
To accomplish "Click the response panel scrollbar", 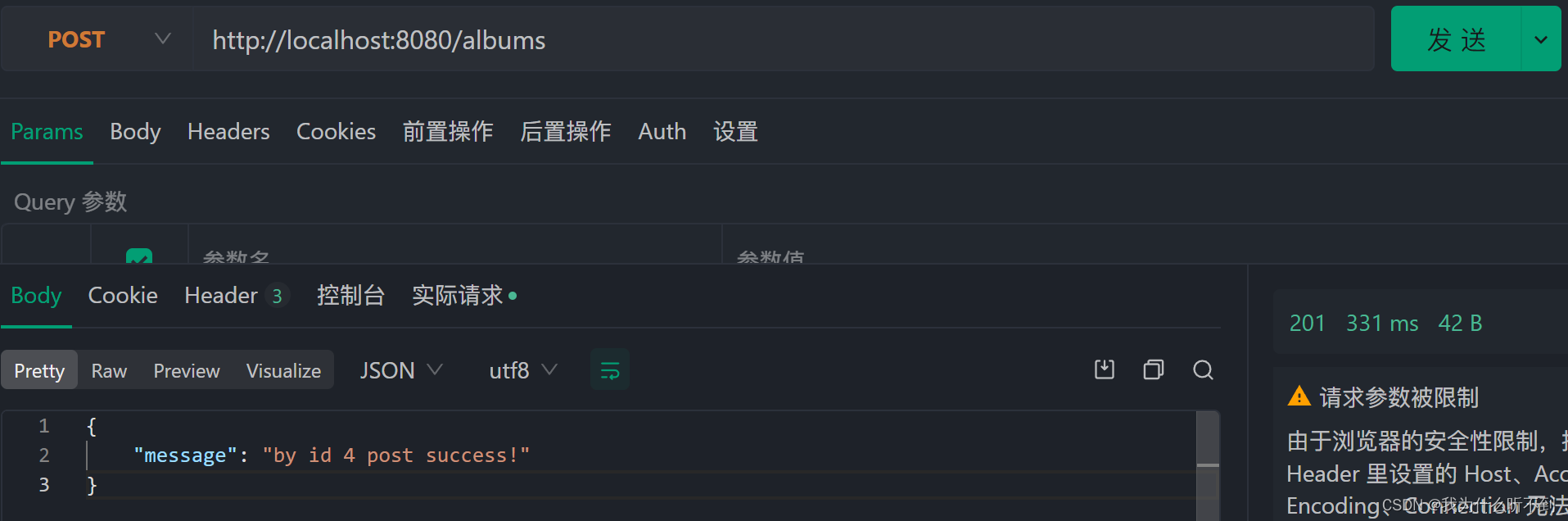I will [x=1208, y=463].
